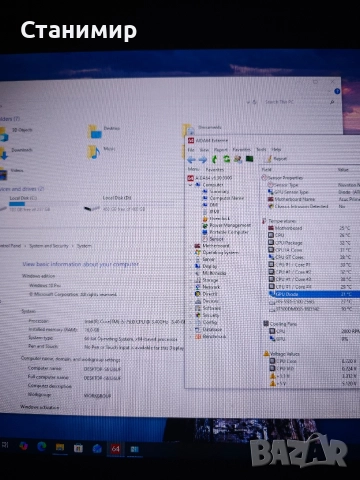Image resolution: width=360 pixels, height=480 pixels.
Task: Click the Operating System icon in AIDA64 tree
Action: [x=198, y=253]
